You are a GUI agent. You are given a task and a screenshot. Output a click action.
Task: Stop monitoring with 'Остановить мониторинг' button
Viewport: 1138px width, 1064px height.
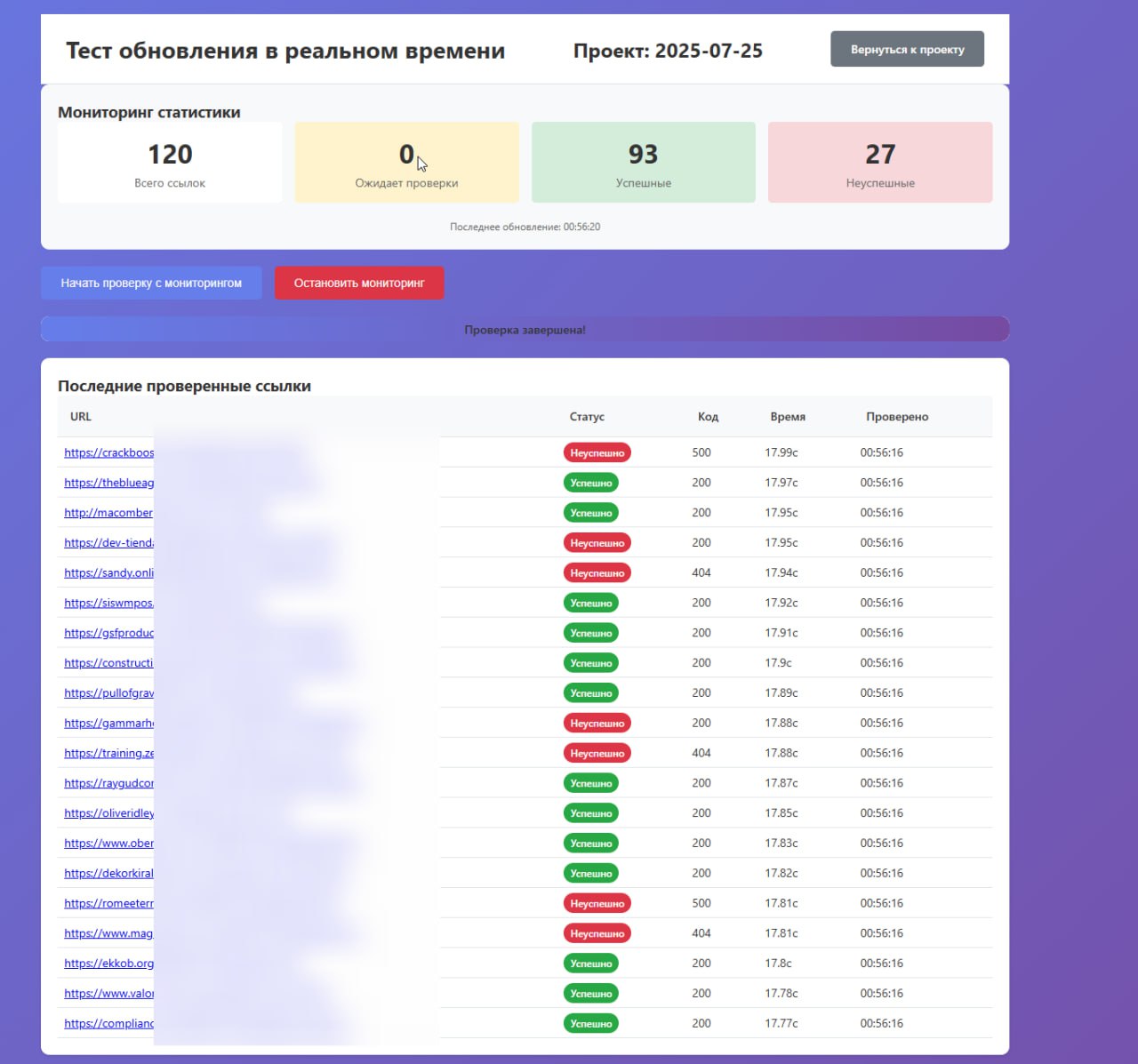[359, 283]
